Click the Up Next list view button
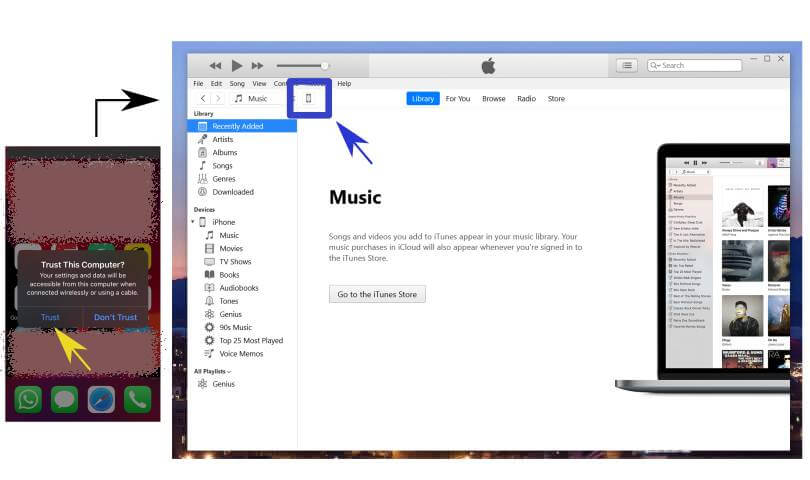Image resolution: width=810 pixels, height=480 pixels. pos(627,66)
